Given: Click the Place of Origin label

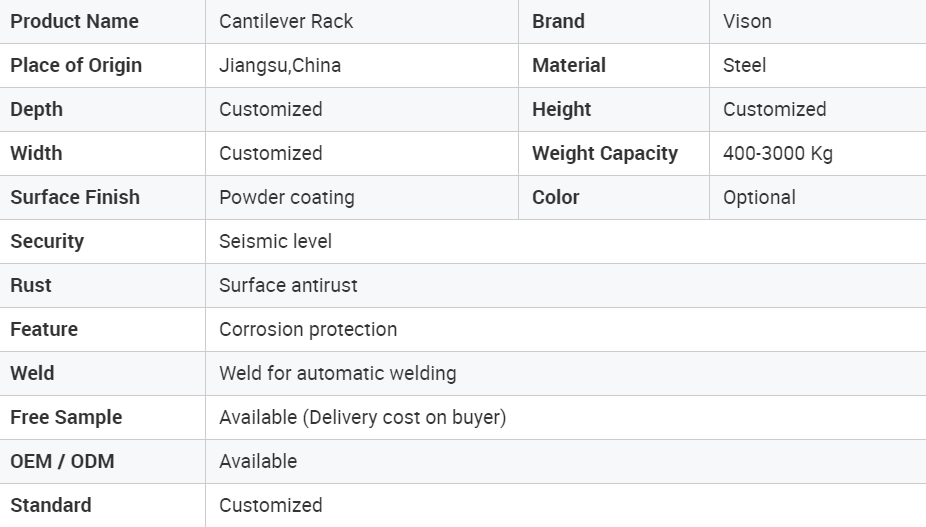Looking at the screenshot, I should coord(76,65).
